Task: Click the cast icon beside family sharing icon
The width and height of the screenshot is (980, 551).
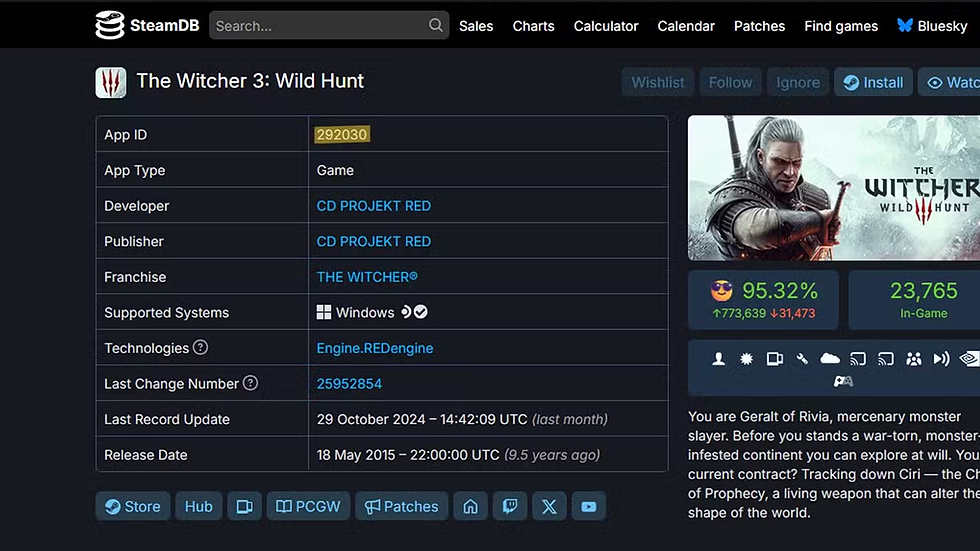Action: tap(886, 359)
